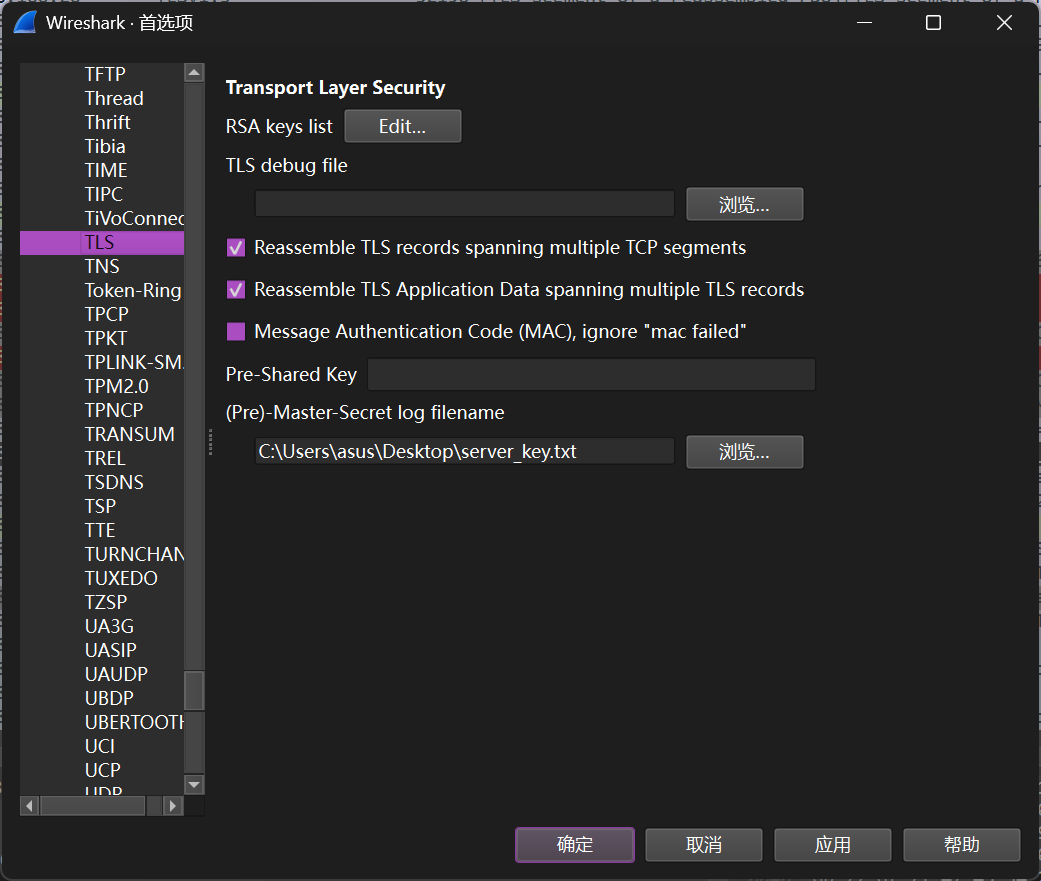
Task: Select UAUDP protocol entry
Action: click(116, 674)
